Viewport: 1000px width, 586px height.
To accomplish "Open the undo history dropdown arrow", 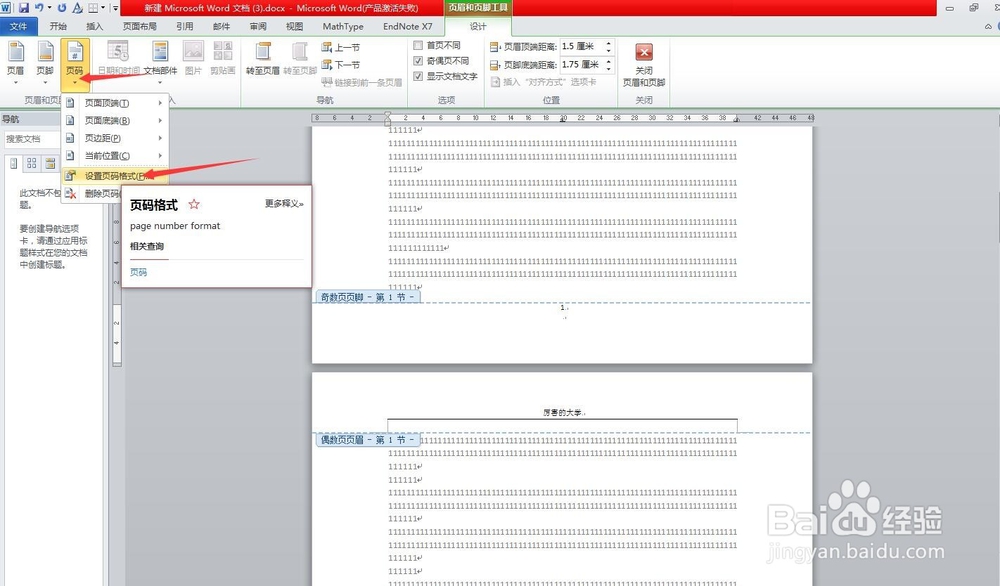I will [x=50, y=8].
